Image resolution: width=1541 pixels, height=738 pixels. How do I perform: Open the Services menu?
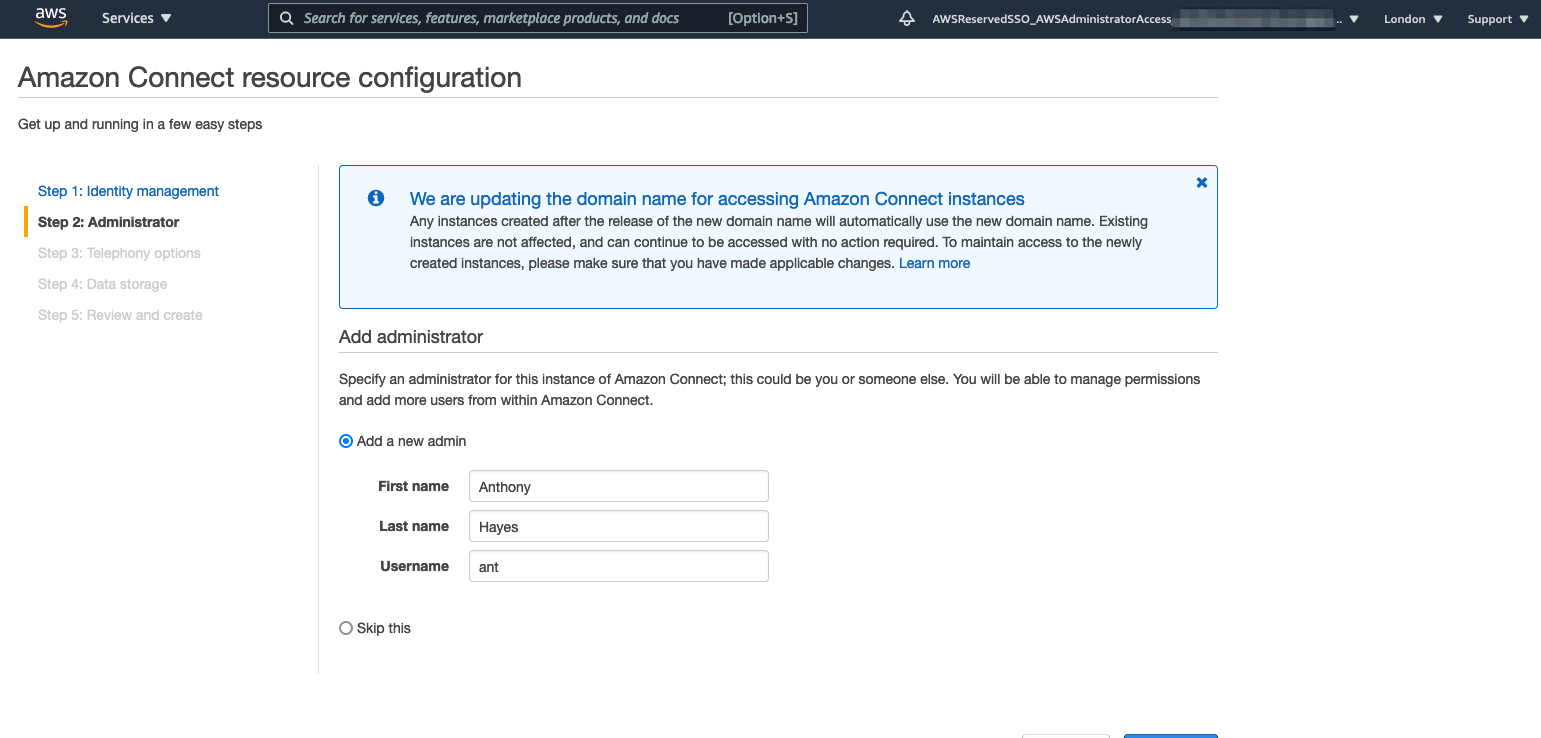tap(135, 17)
